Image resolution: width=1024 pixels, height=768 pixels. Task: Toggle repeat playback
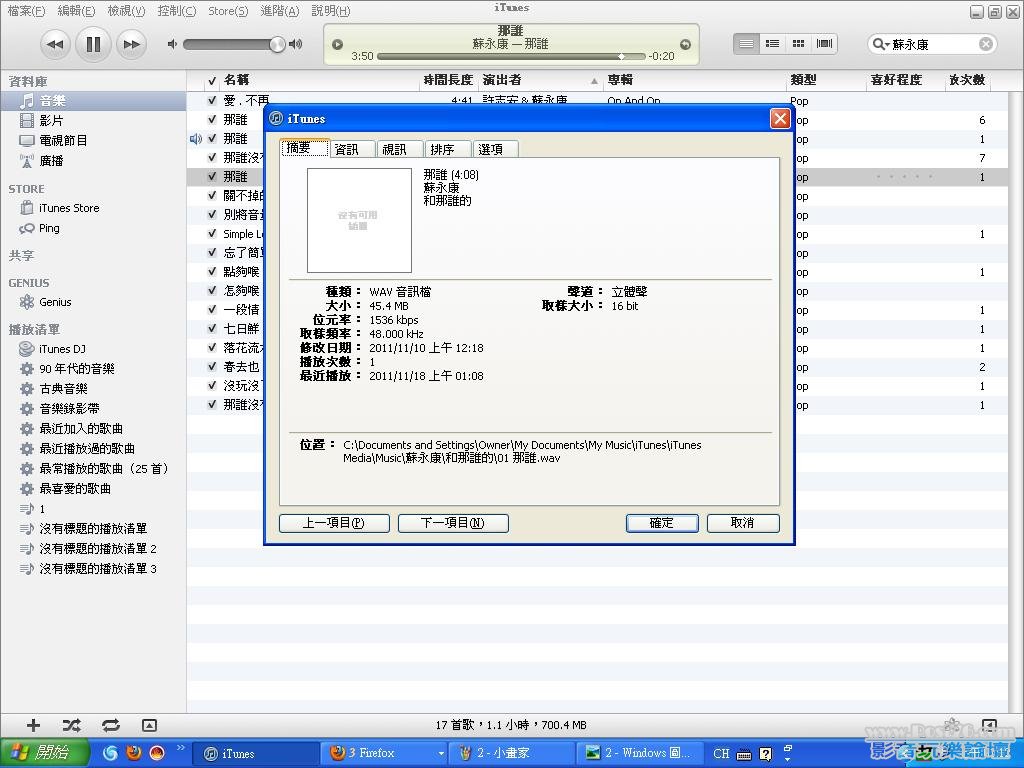tap(111, 725)
